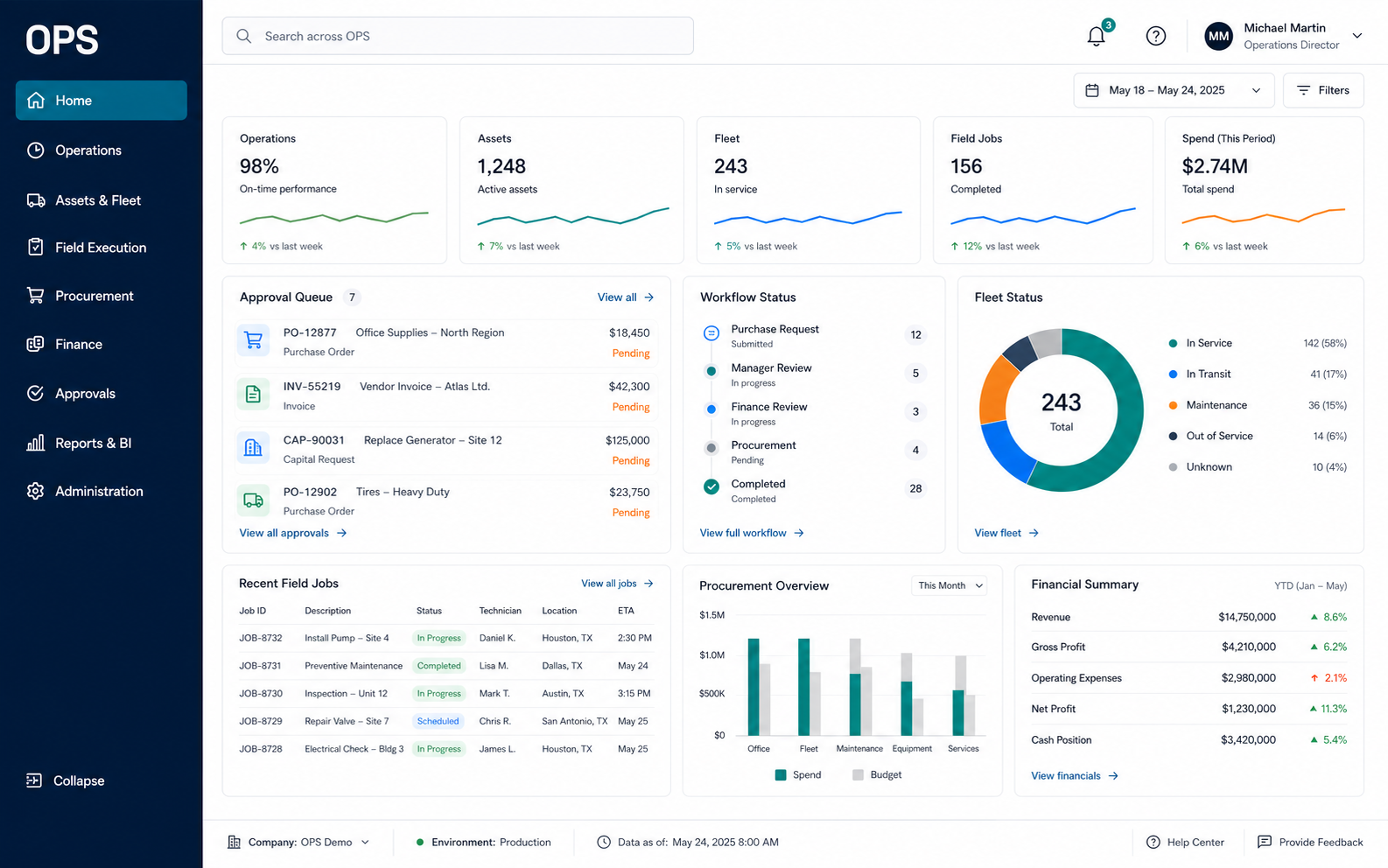This screenshot has height=868, width=1388.
Task: Click the arrow icon next to View fleet
Action: (1034, 533)
